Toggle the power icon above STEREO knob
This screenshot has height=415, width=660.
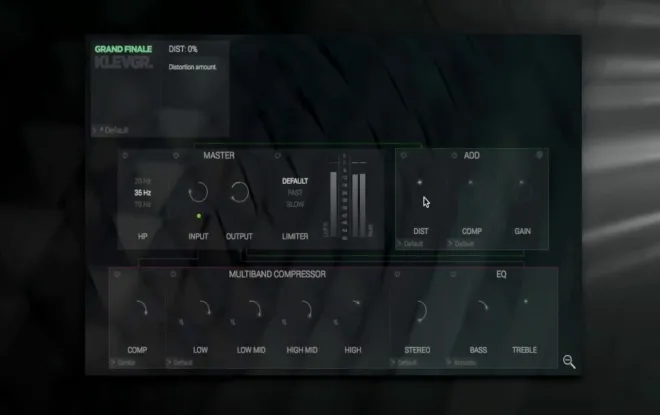[397, 274]
